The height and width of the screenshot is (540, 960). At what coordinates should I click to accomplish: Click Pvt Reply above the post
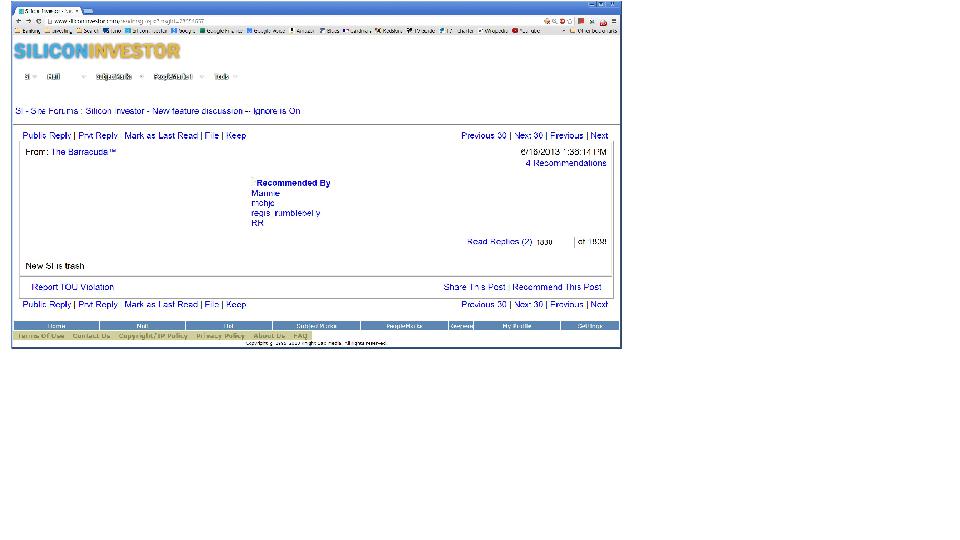pyautogui.click(x=98, y=136)
